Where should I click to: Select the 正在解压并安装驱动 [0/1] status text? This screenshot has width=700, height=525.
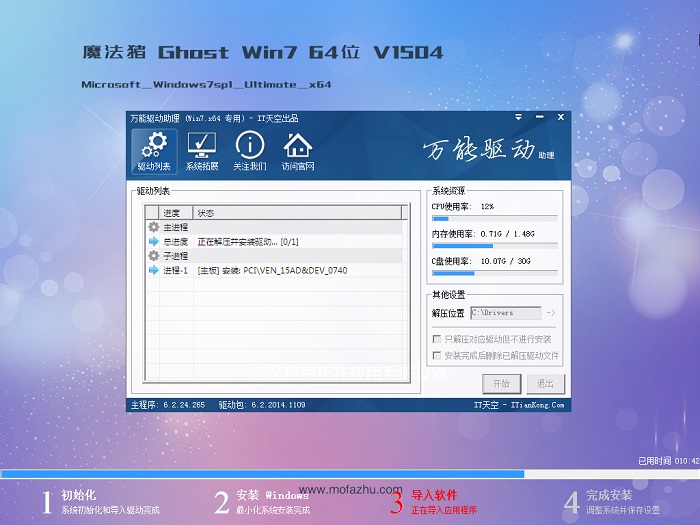click(x=248, y=242)
